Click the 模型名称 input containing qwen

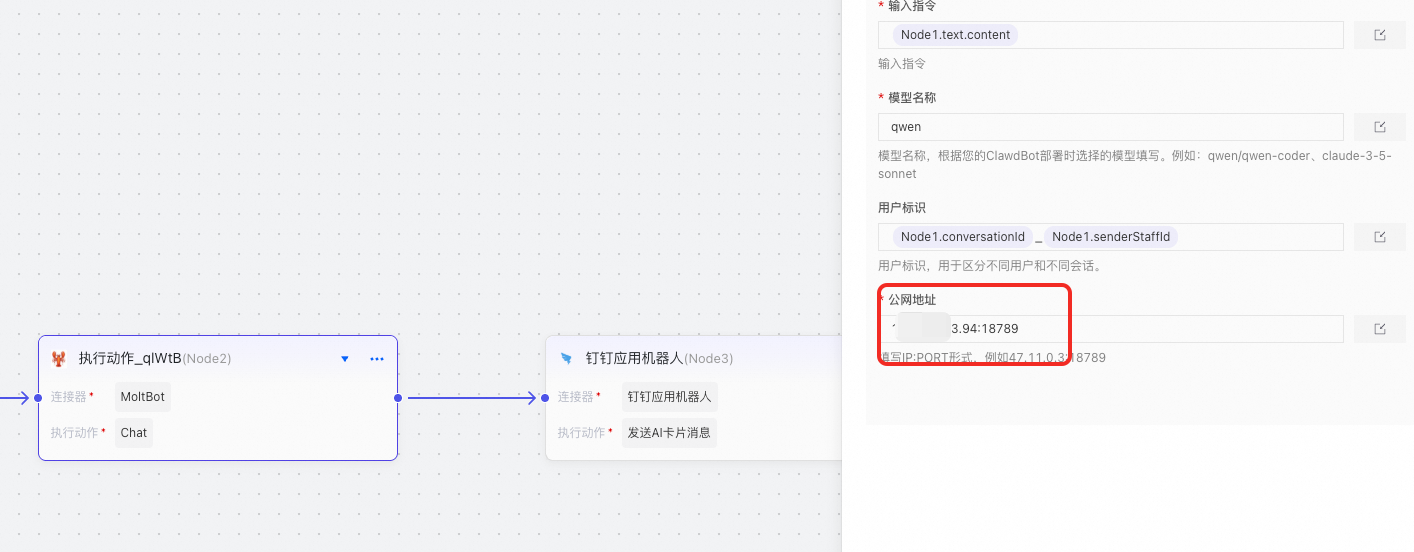point(1111,127)
